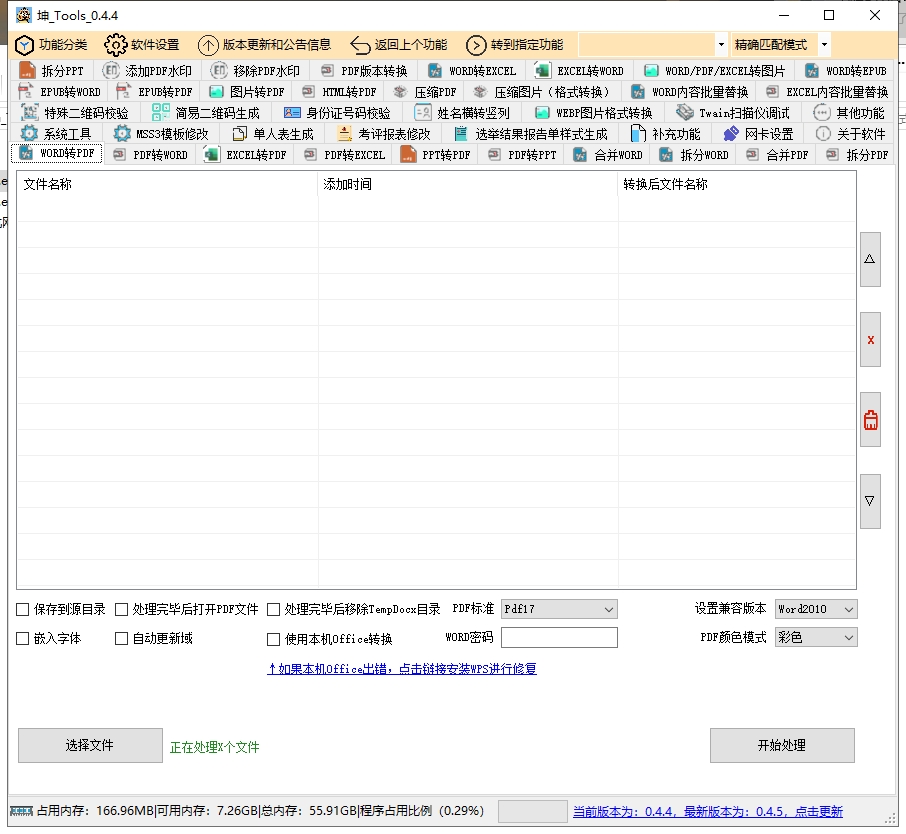Open WEBP图片格式转换 tool
906x834 pixels.
[593, 113]
